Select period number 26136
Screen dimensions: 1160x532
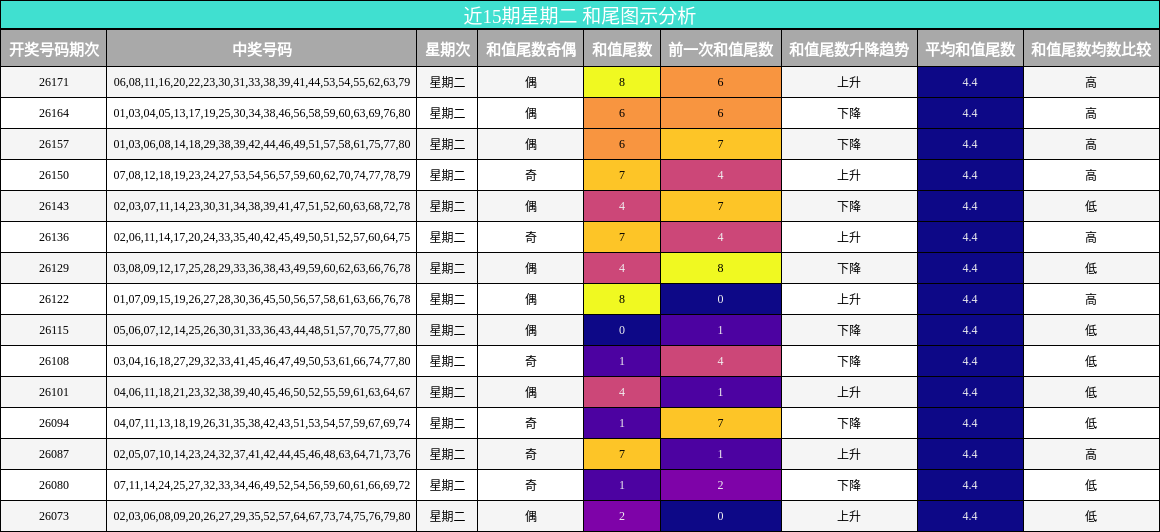(54, 238)
